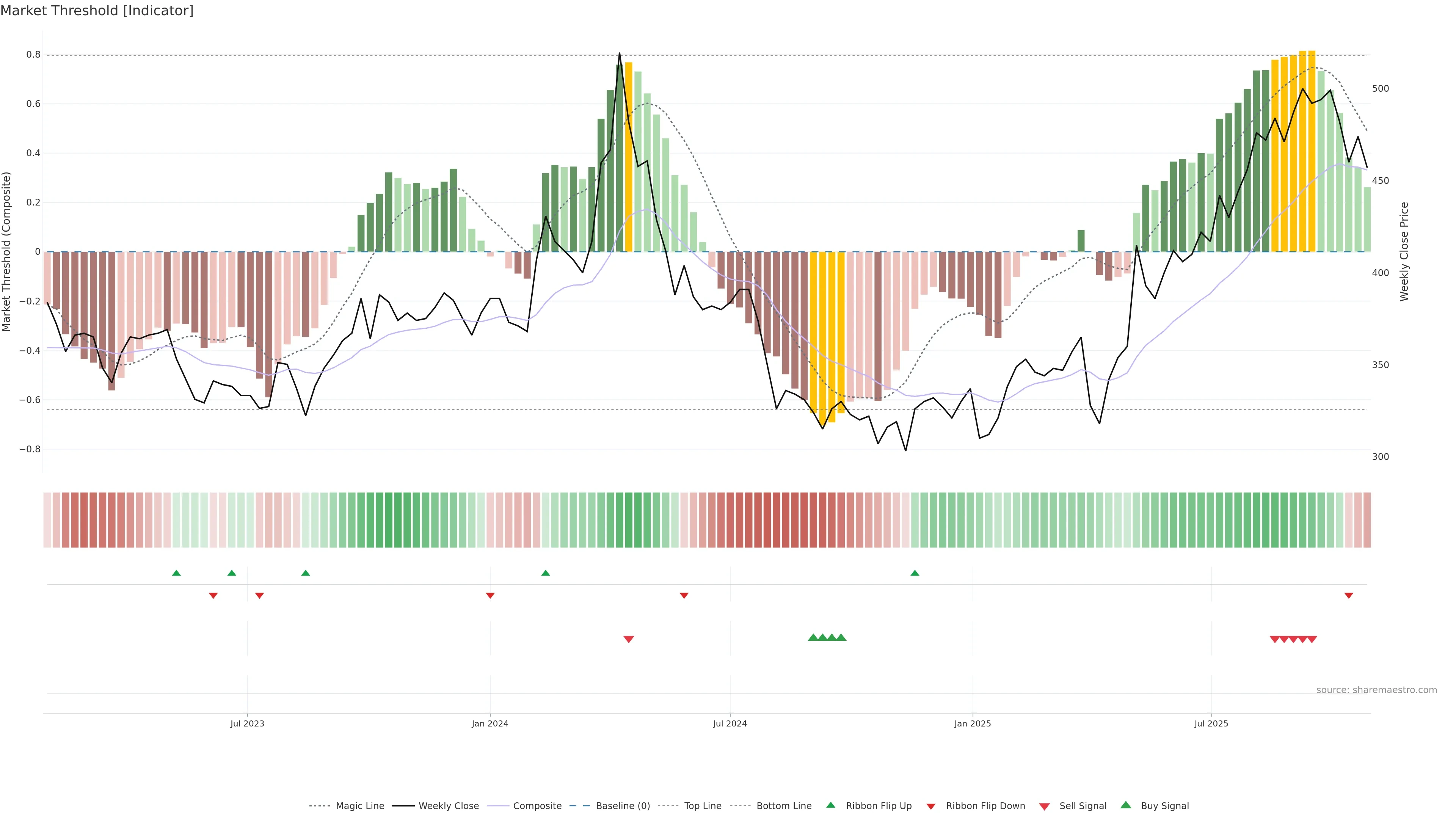Toggle Top Line legend entry
The height and width of the screenshot is (819, 1456).
click(703, 806)
